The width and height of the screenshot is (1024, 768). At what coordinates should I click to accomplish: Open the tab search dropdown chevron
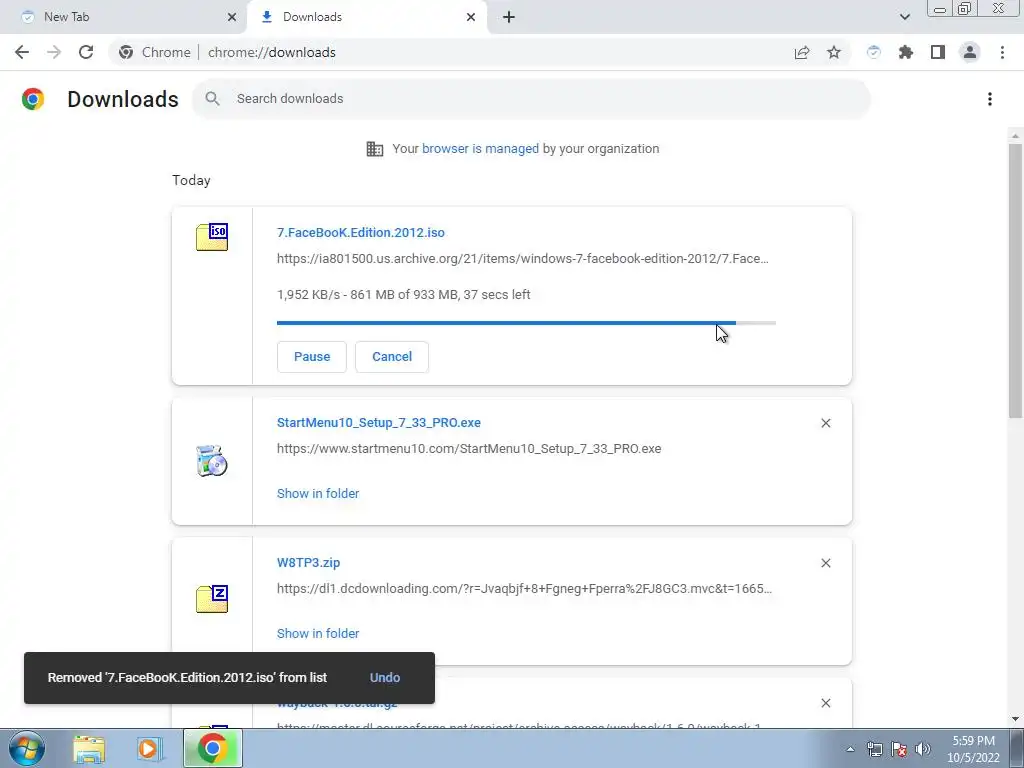[x=904, y=17]
